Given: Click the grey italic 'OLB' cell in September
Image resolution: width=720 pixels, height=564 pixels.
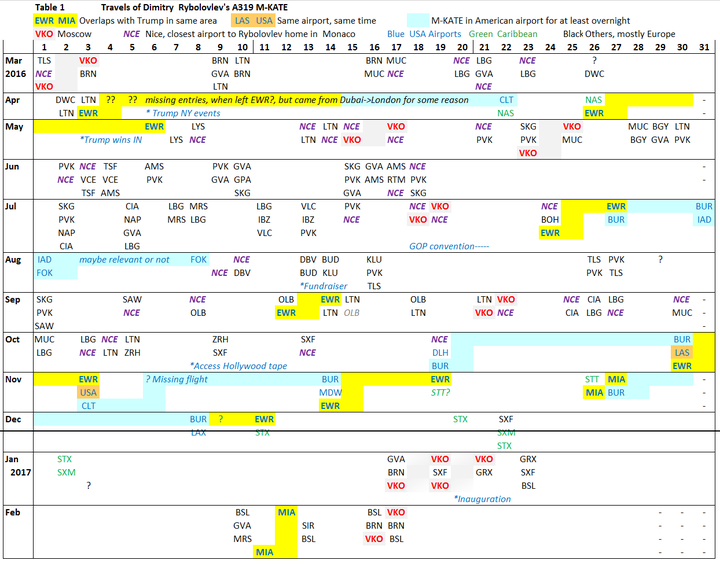Looking at the screenshot, I should [x=352, y=313].
